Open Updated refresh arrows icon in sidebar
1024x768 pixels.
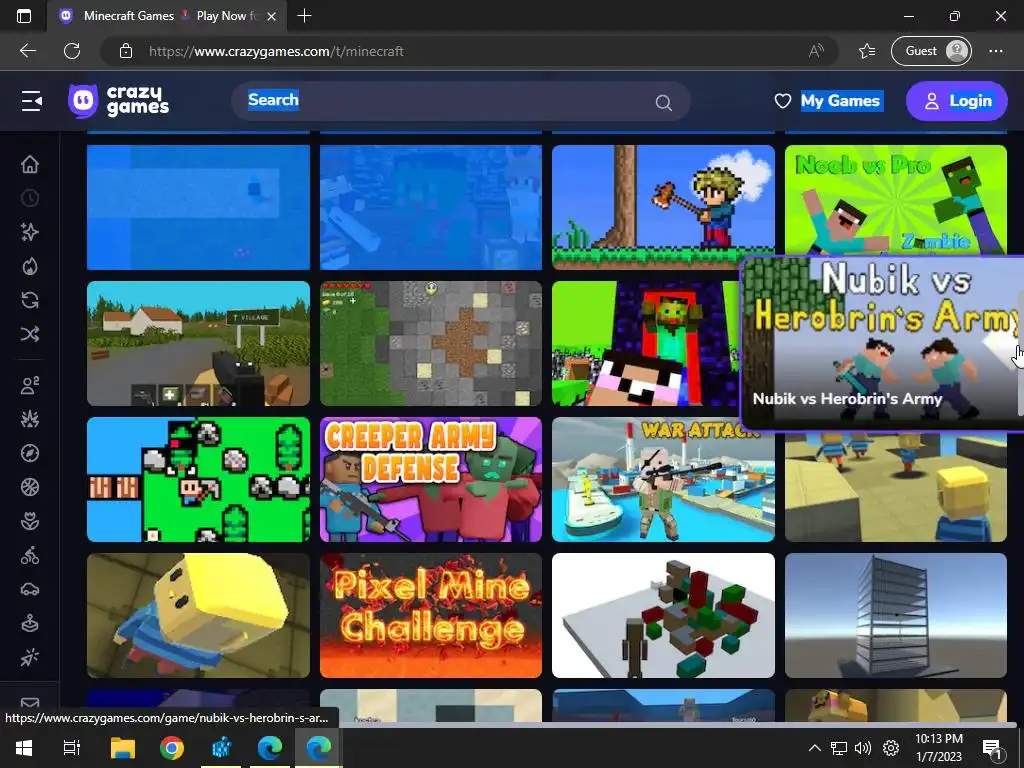pos(30,300)
